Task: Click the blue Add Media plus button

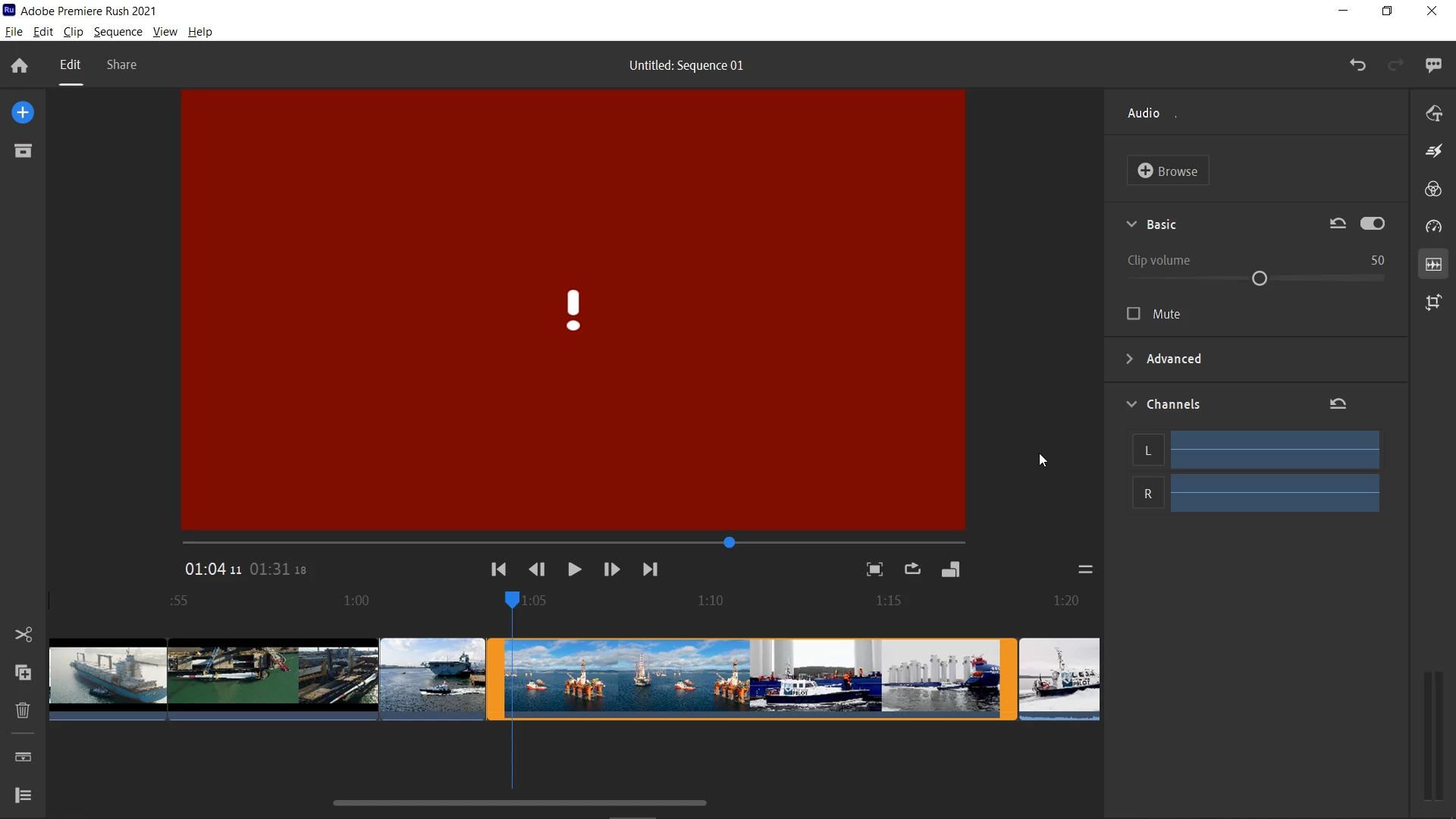Action: pyautogui.click(x=23, y=113)
